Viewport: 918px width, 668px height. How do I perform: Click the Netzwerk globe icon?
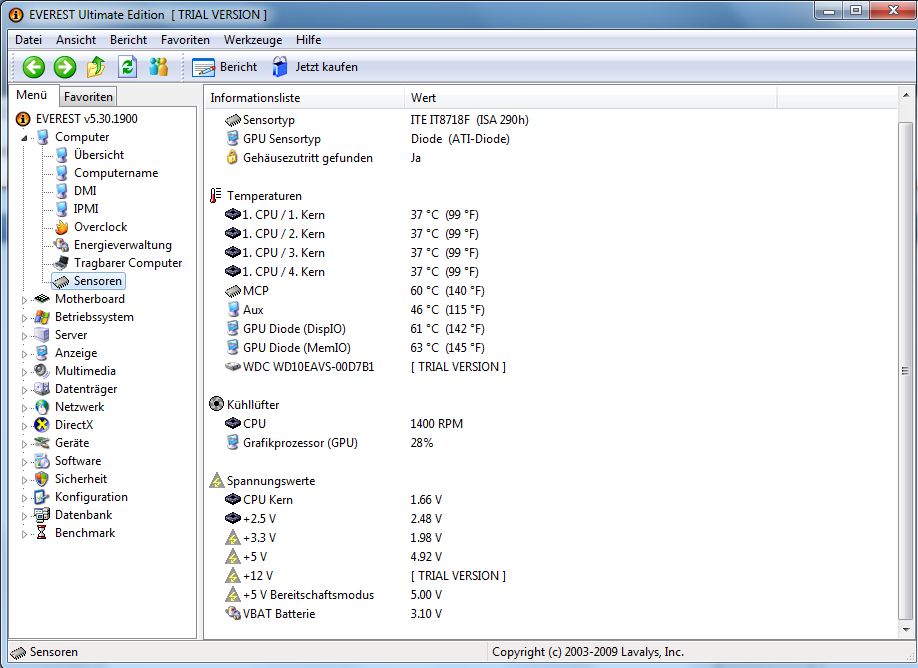[42, 407]
